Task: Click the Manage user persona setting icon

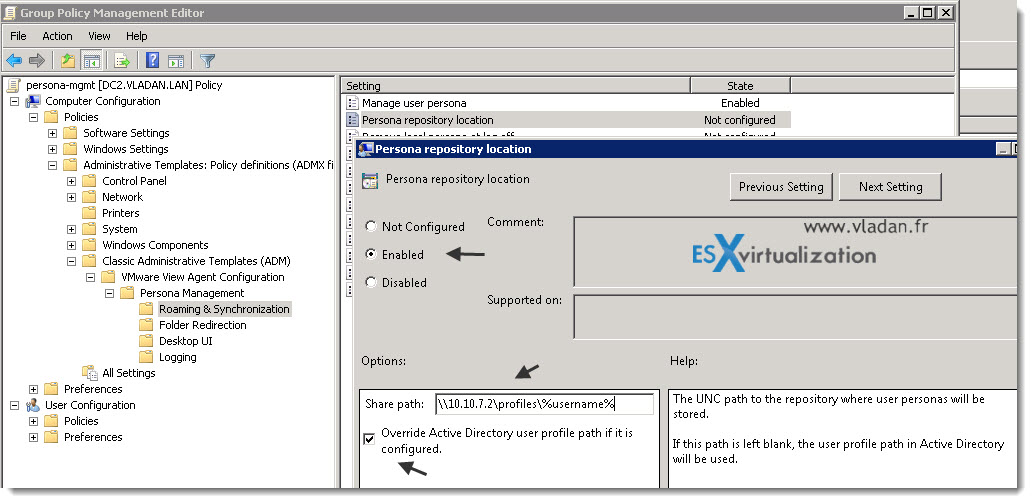Action: [352, 103]
